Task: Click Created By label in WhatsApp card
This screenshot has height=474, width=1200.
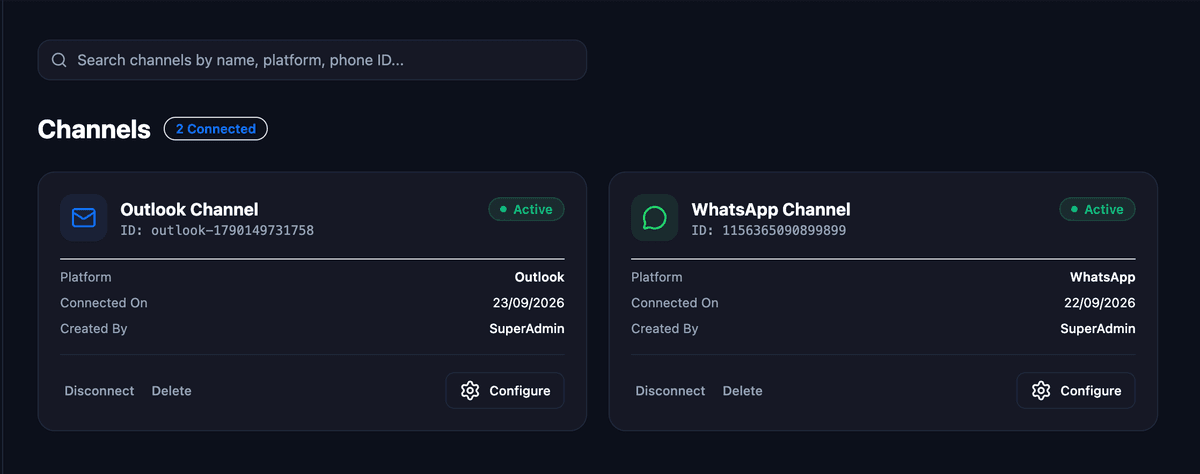Action: click(665, 329)
